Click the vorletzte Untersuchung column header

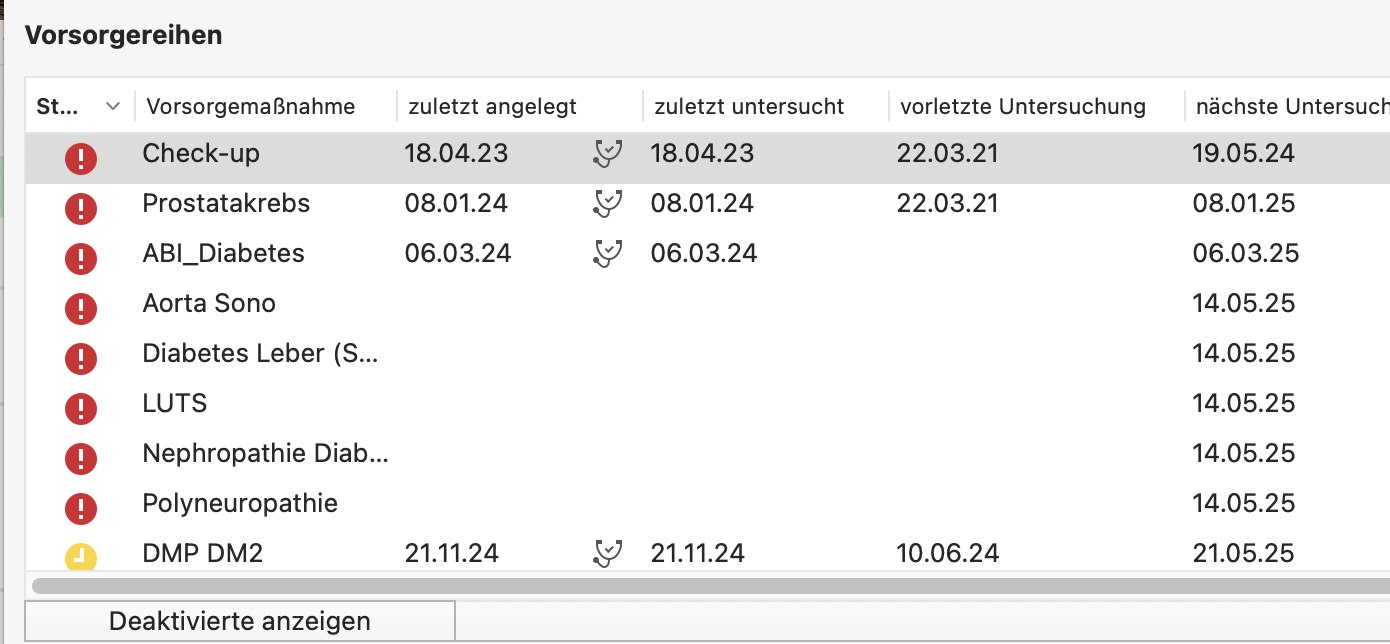pyautogui.click(x=1022, y=106)
